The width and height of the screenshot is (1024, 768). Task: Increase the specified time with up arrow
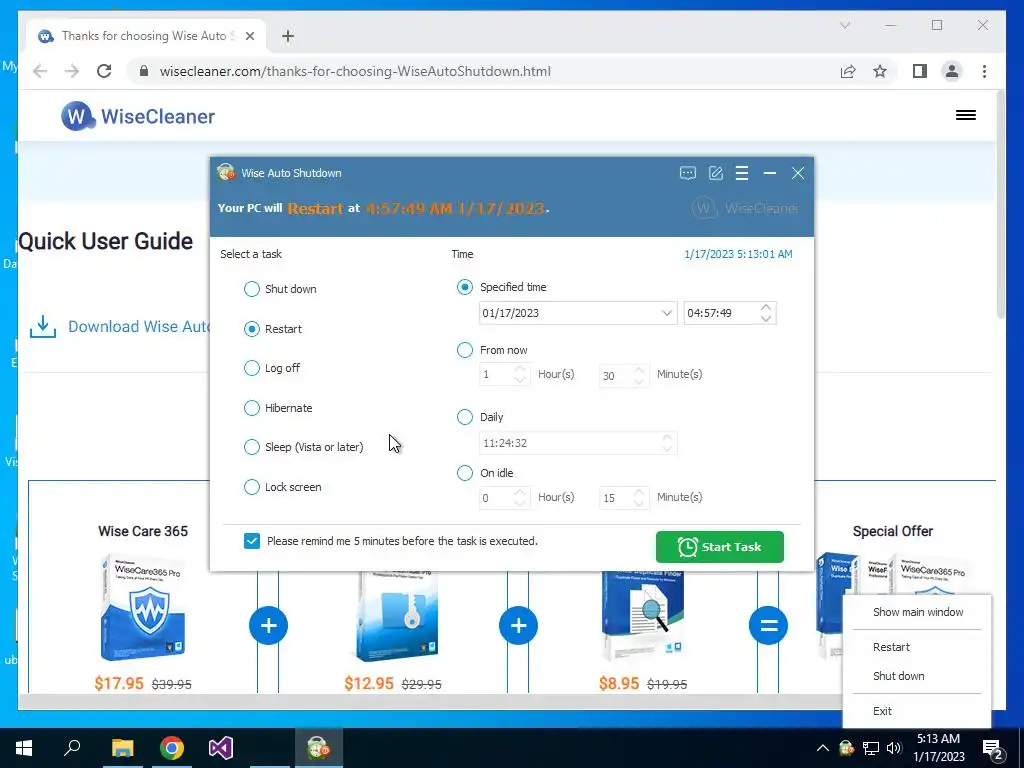click(x=766, y=307)
